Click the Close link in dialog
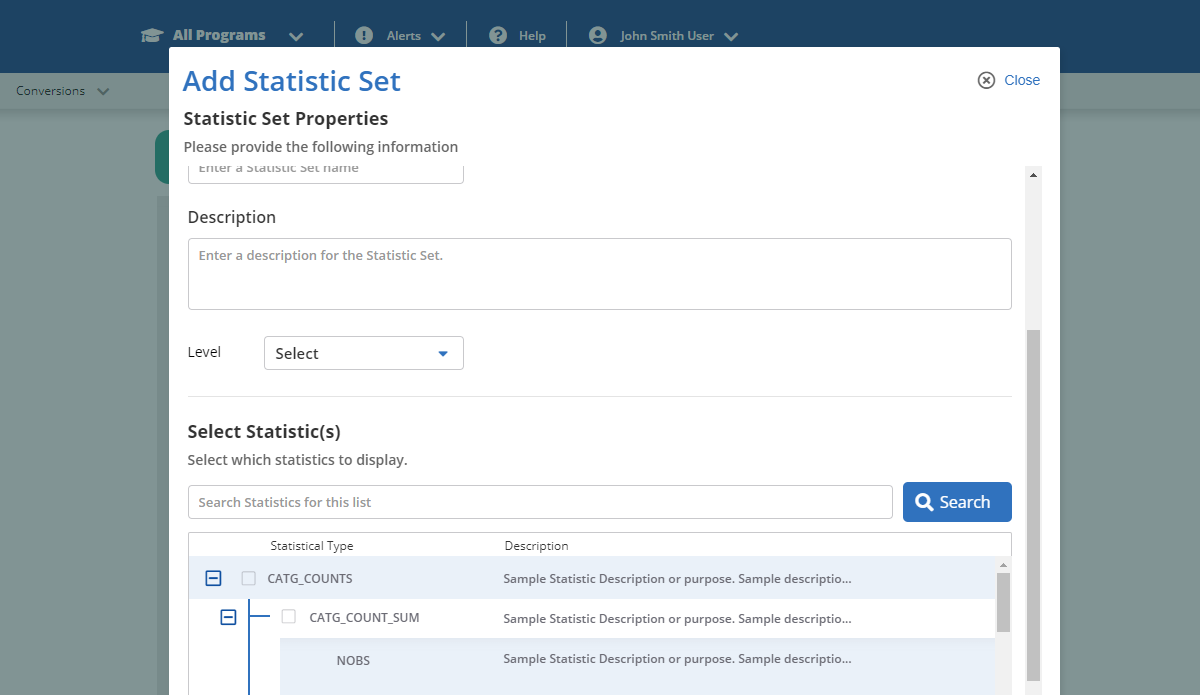This screenshot has width=1200, height=695. tap(1021, 80)
